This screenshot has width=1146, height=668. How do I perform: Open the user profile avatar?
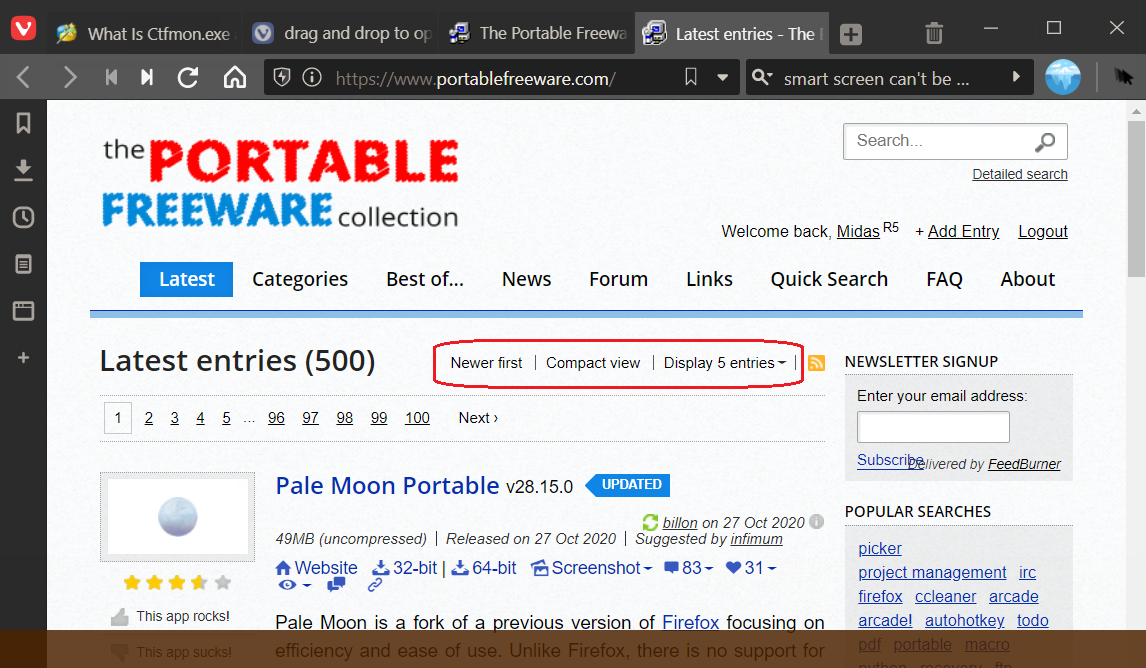[x=1063, y=77]
